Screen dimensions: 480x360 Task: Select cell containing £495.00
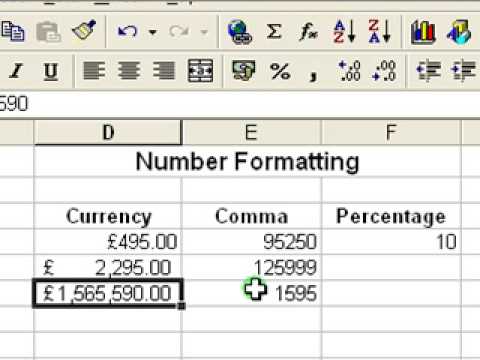coord(108,242)
